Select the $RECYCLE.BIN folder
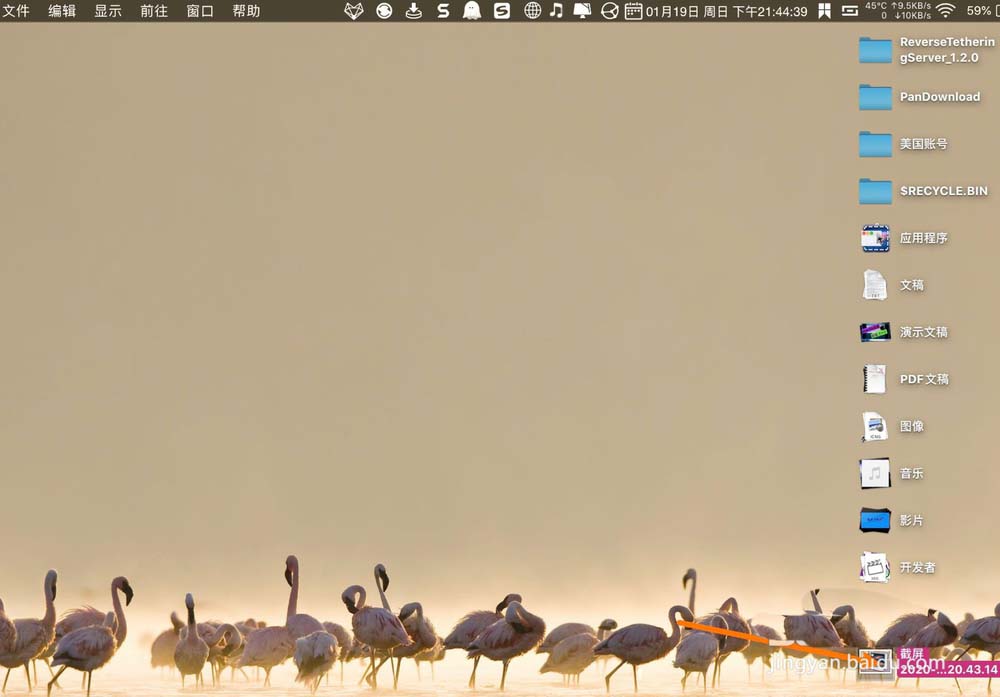 (875, 191)
